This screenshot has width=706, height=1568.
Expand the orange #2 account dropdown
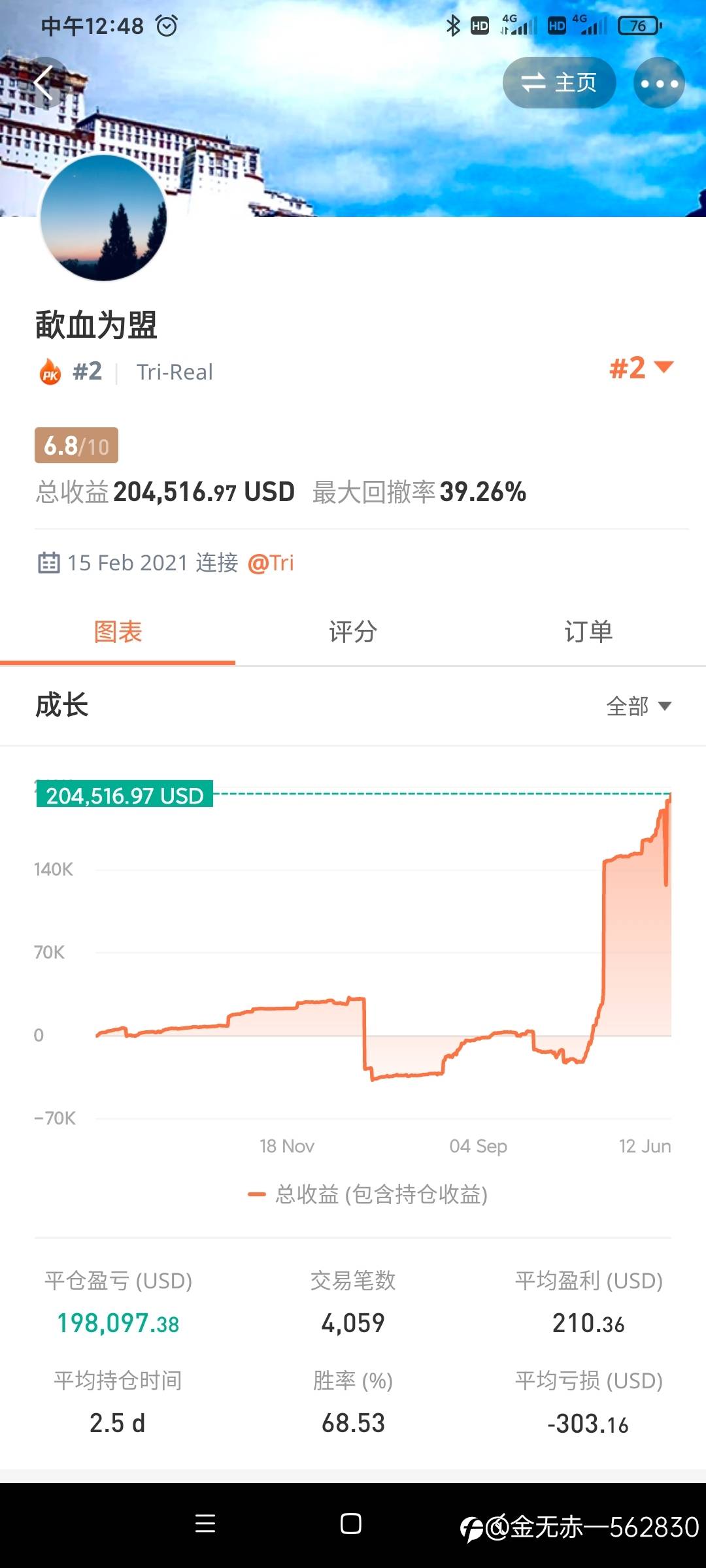(641, 368)
